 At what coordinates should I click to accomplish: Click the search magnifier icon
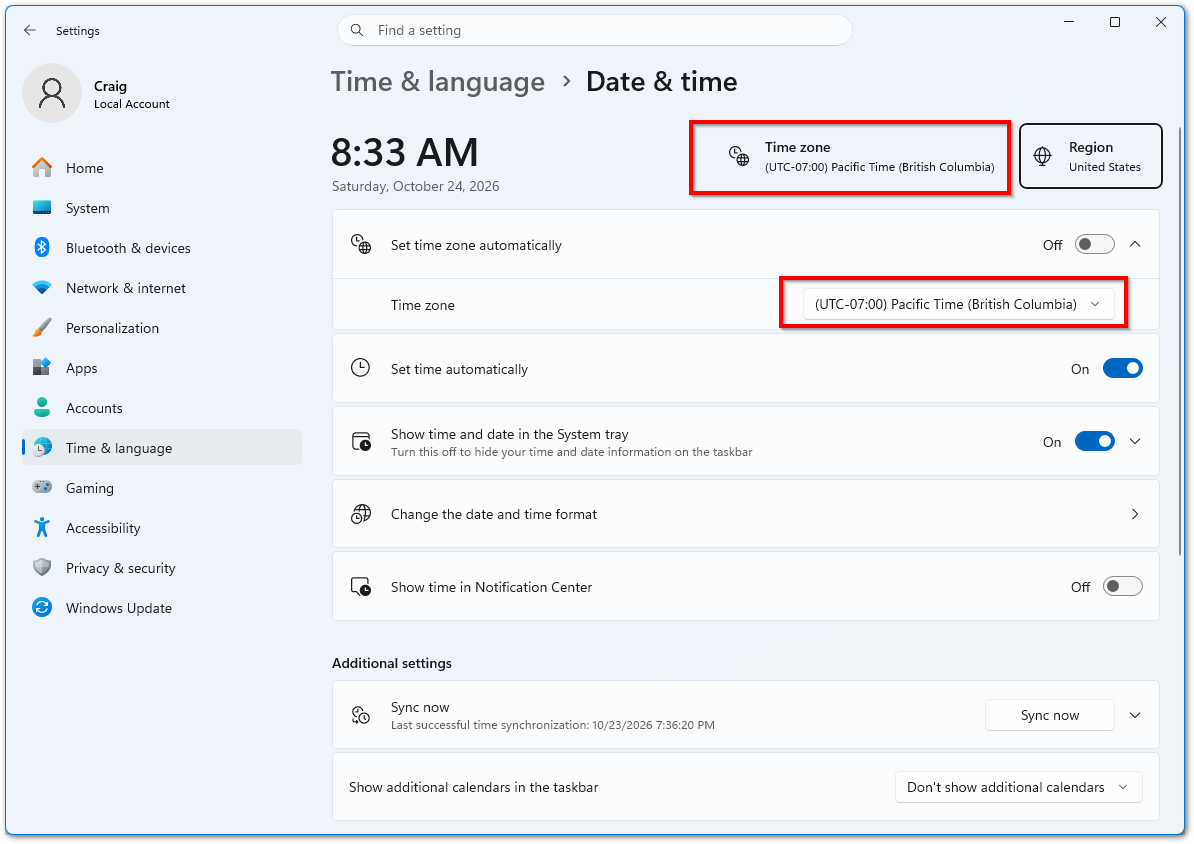pos(356,30)
